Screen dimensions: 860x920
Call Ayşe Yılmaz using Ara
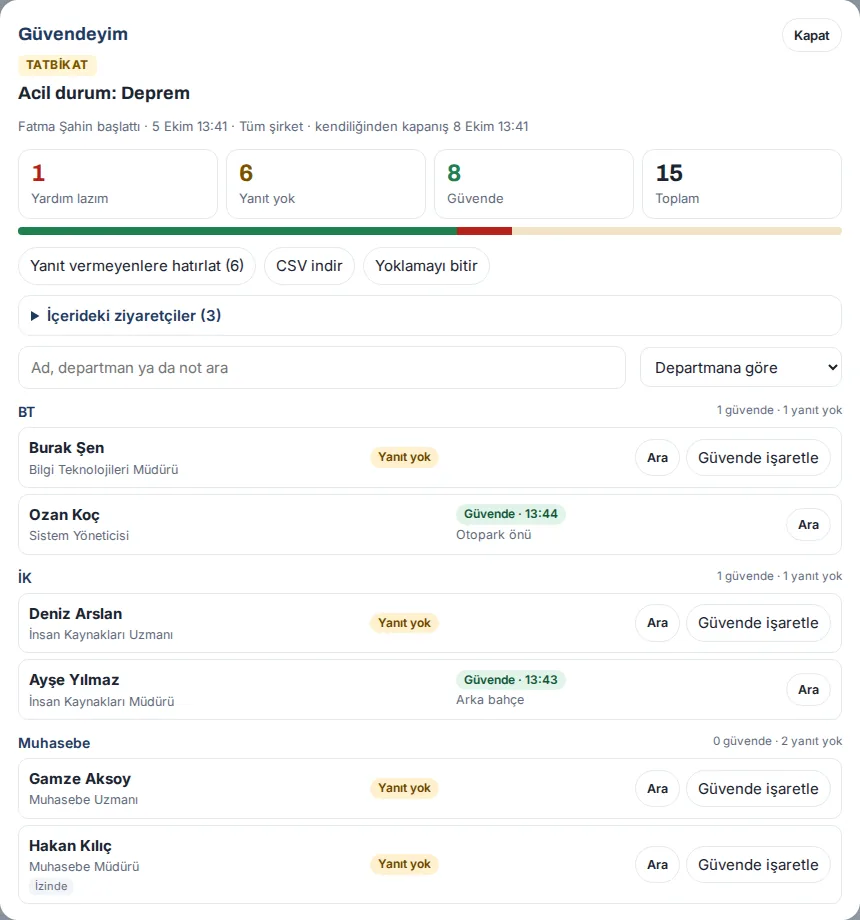pyautogui.click(x=808, y=690)
